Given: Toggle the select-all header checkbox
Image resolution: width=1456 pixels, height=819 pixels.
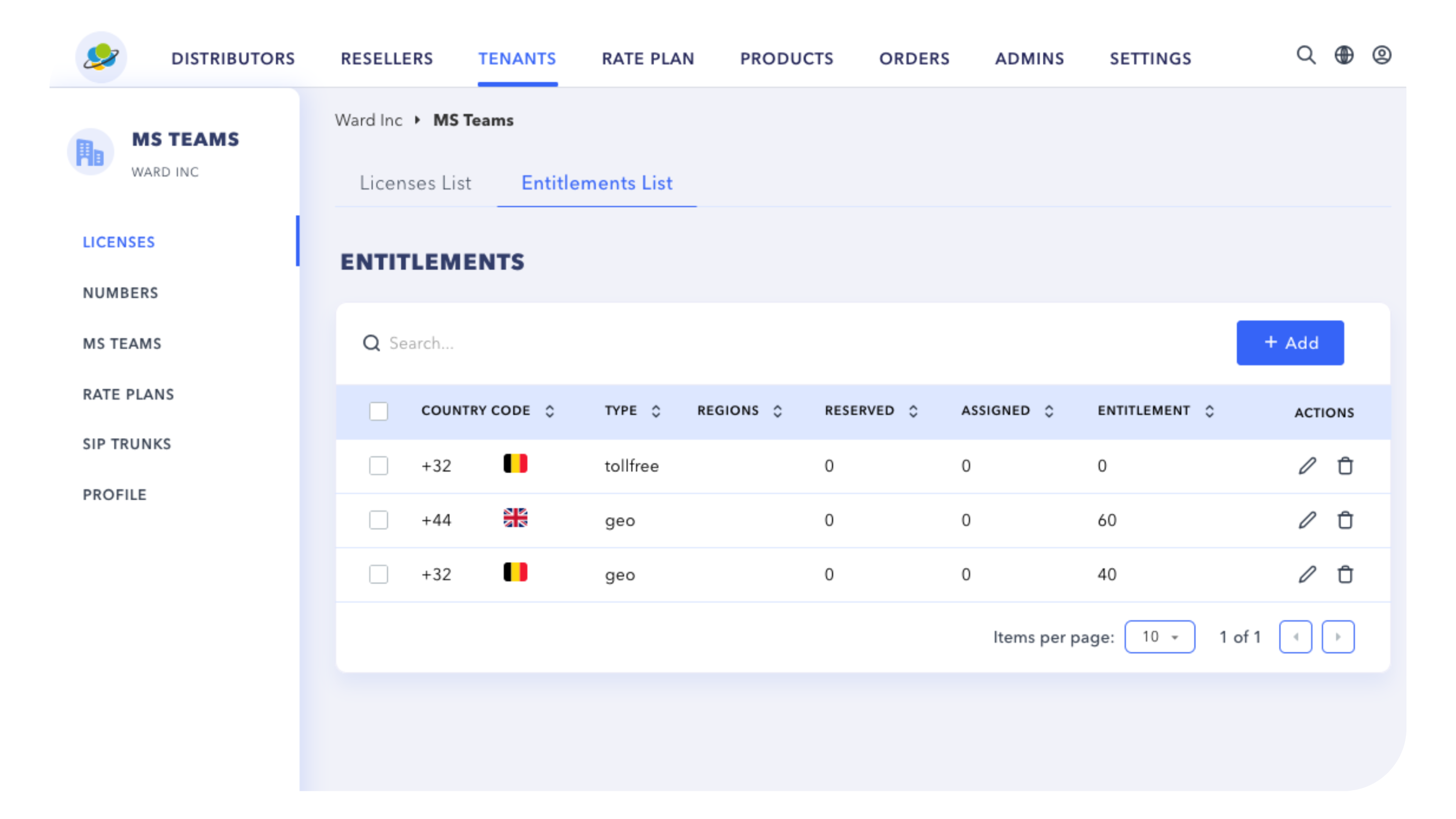Looking at the screenshot, I should coord(379,411).
